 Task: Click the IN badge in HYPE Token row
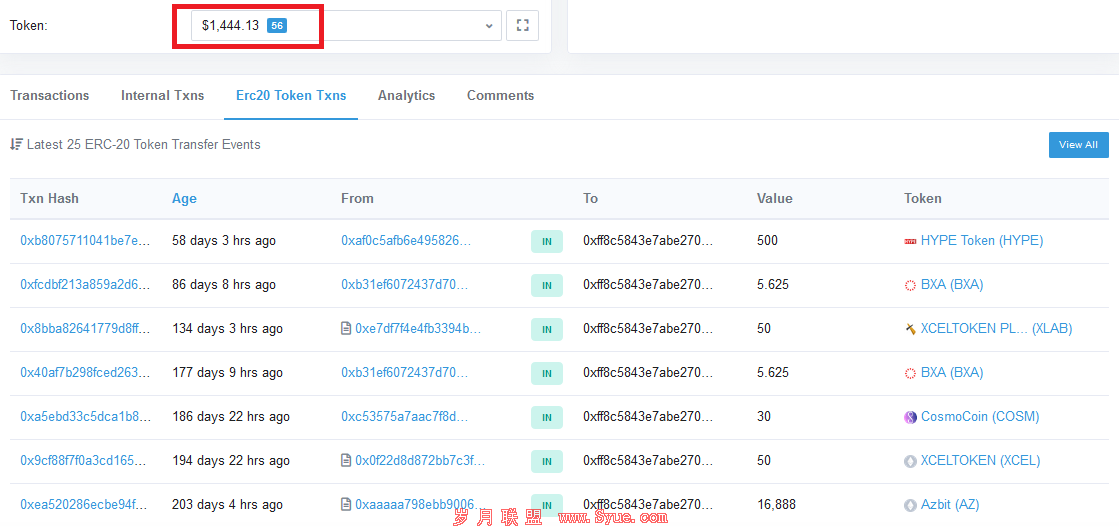pos(547,241)
